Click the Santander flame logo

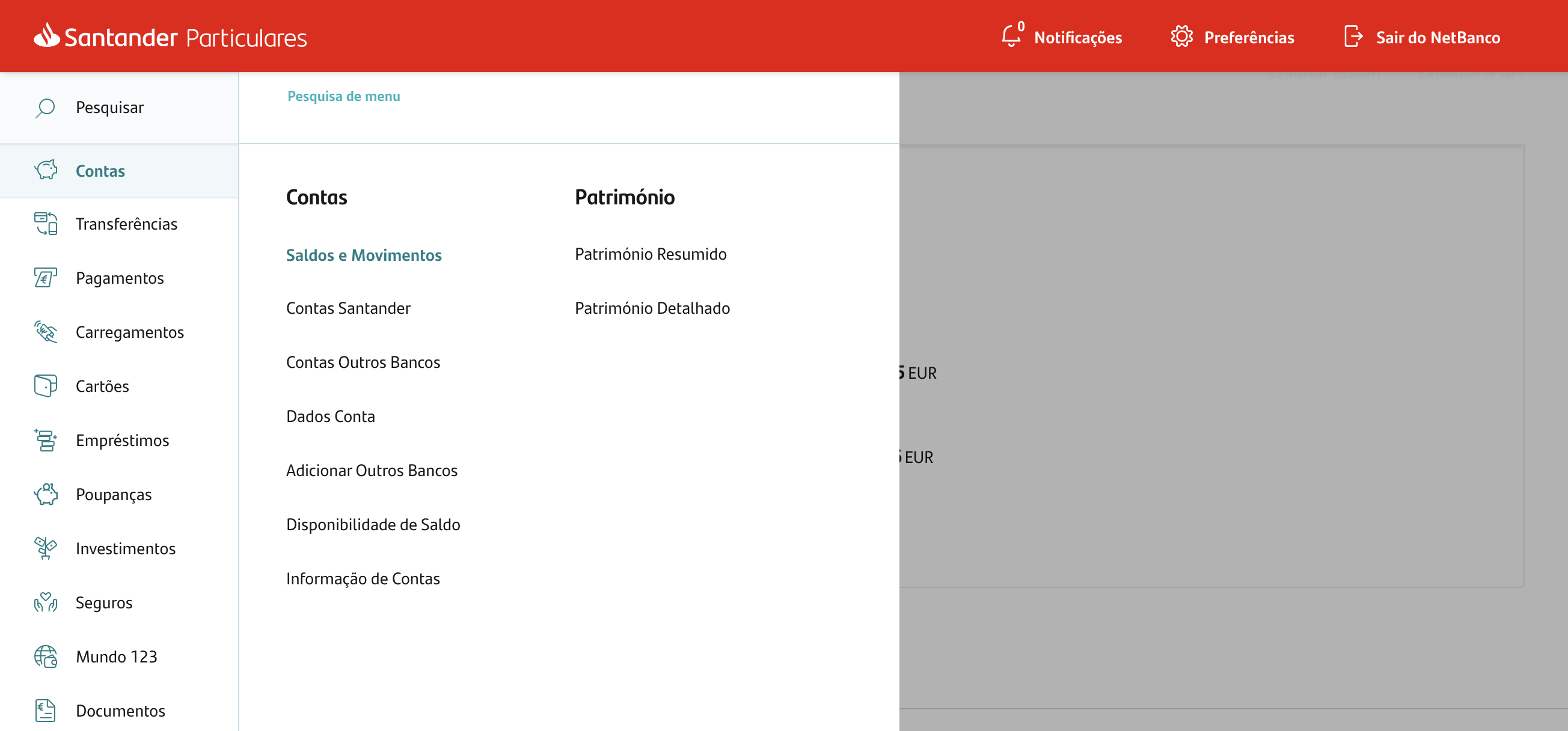click(x=47, y=35)
